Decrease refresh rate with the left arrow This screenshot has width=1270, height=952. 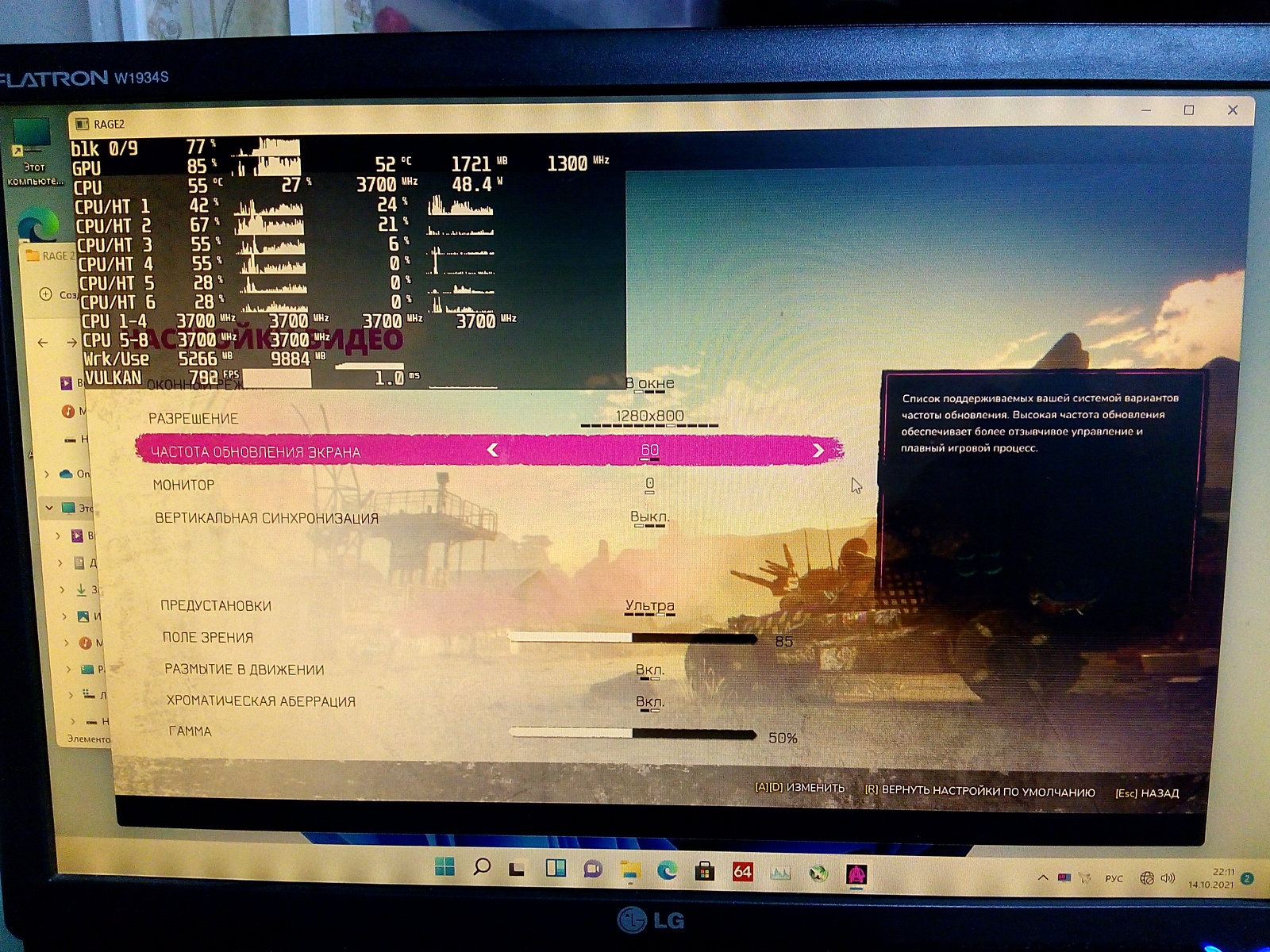(493, 450)
